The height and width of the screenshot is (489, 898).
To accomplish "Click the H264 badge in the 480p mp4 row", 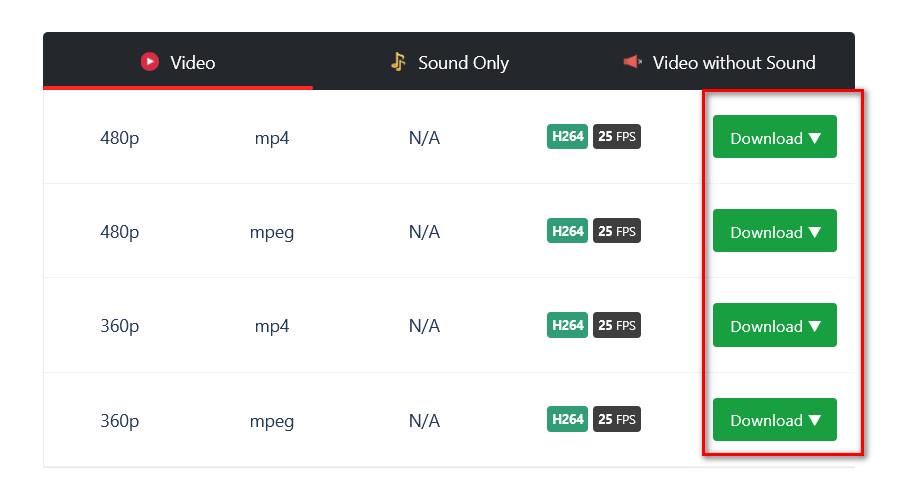I will click(567, 136).
